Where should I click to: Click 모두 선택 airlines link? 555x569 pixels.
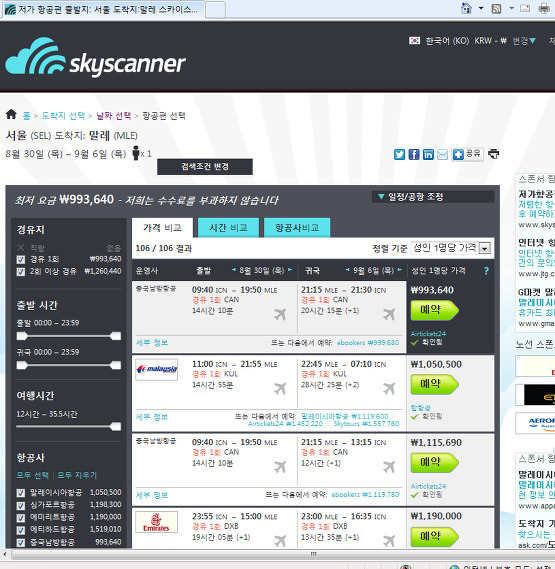(33, 475)
